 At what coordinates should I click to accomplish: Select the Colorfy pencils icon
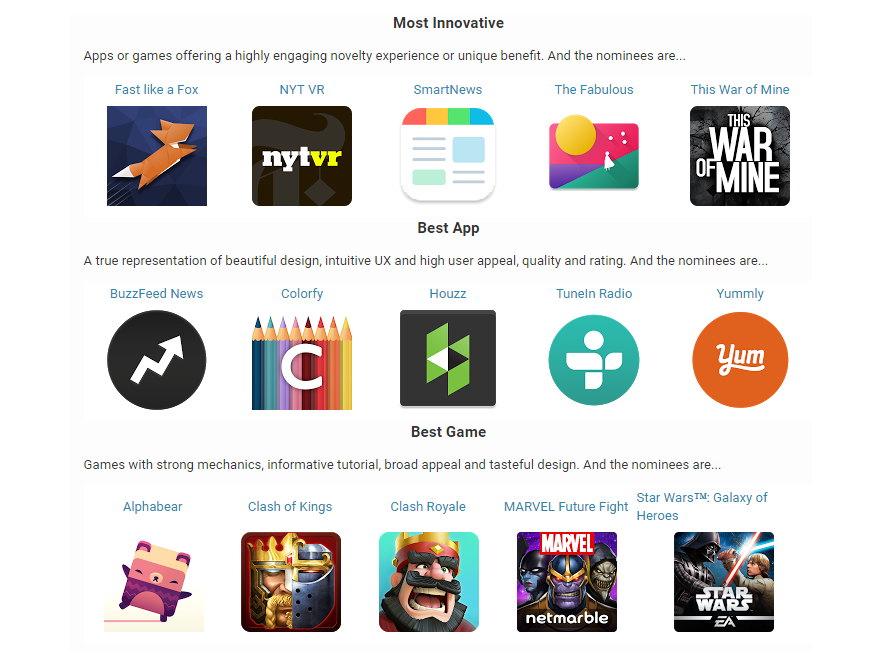[x=302, y=362]
